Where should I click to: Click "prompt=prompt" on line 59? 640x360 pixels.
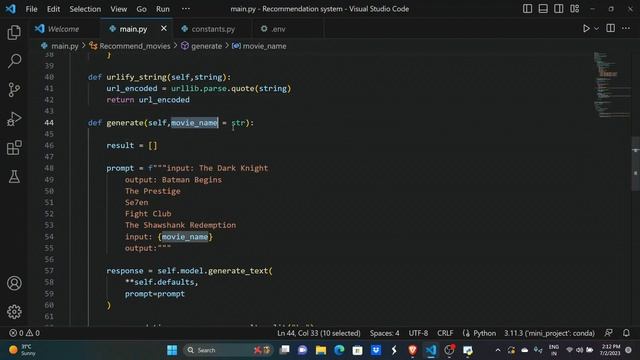click(x=154, y=293)
